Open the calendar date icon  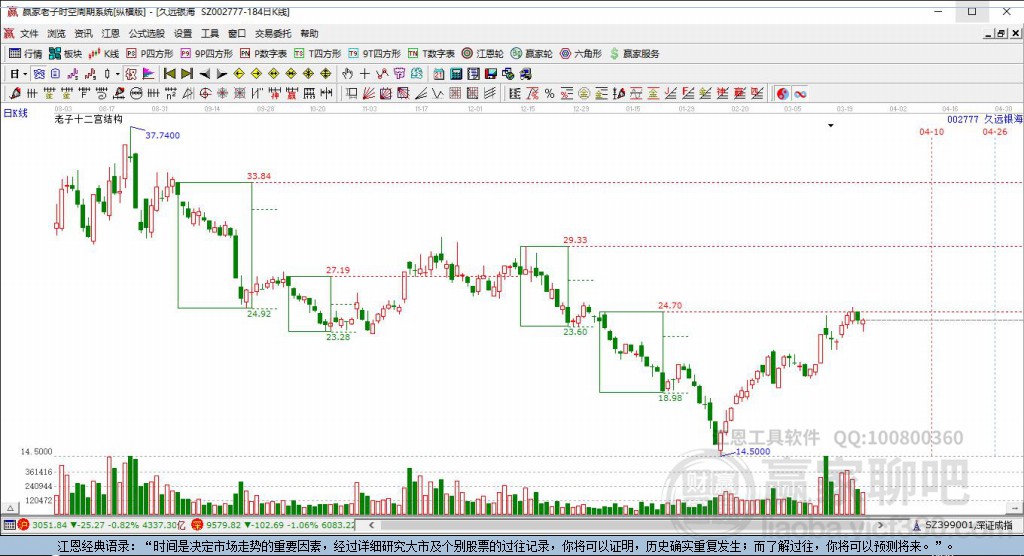pos(439,74)
